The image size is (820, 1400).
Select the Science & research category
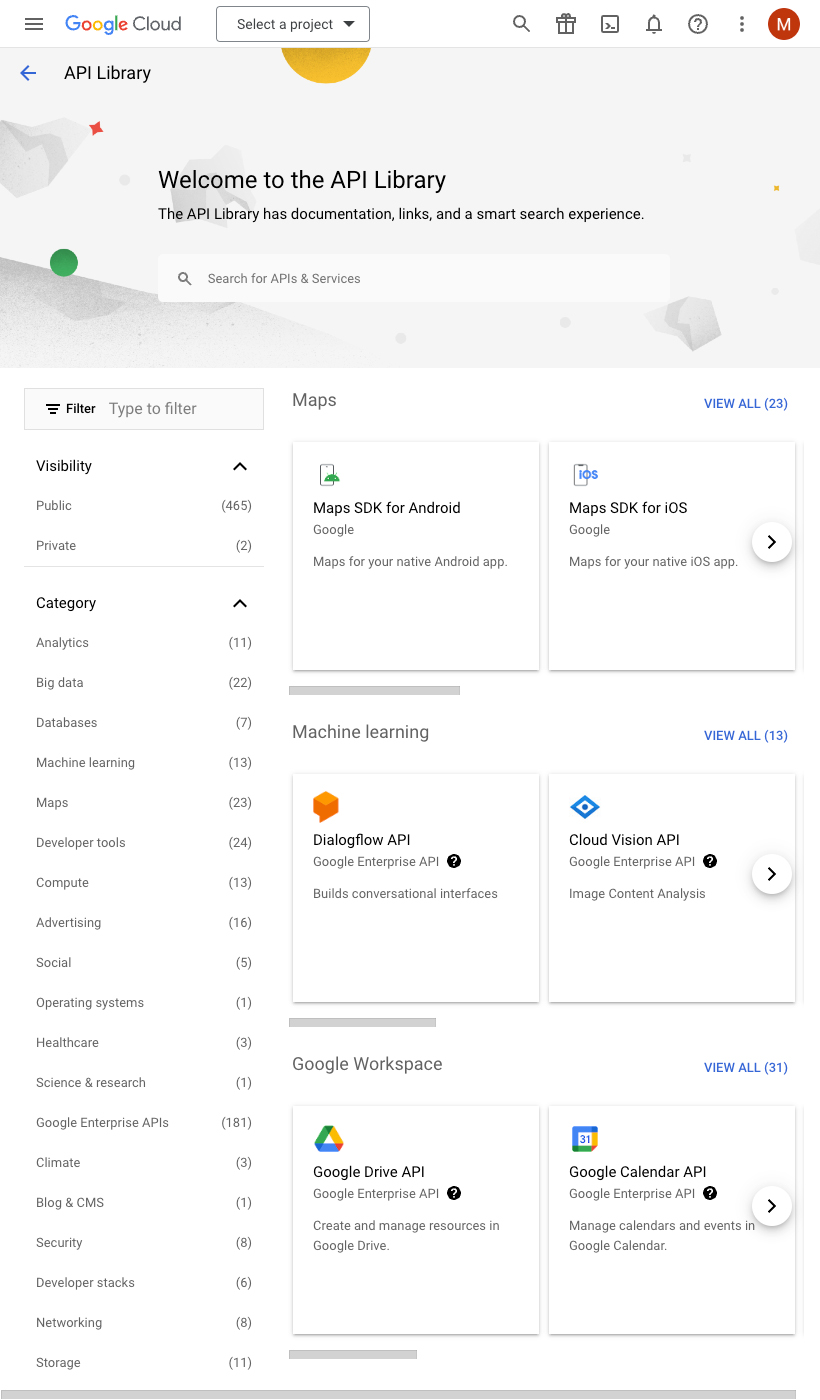(x=144, y=1083)
